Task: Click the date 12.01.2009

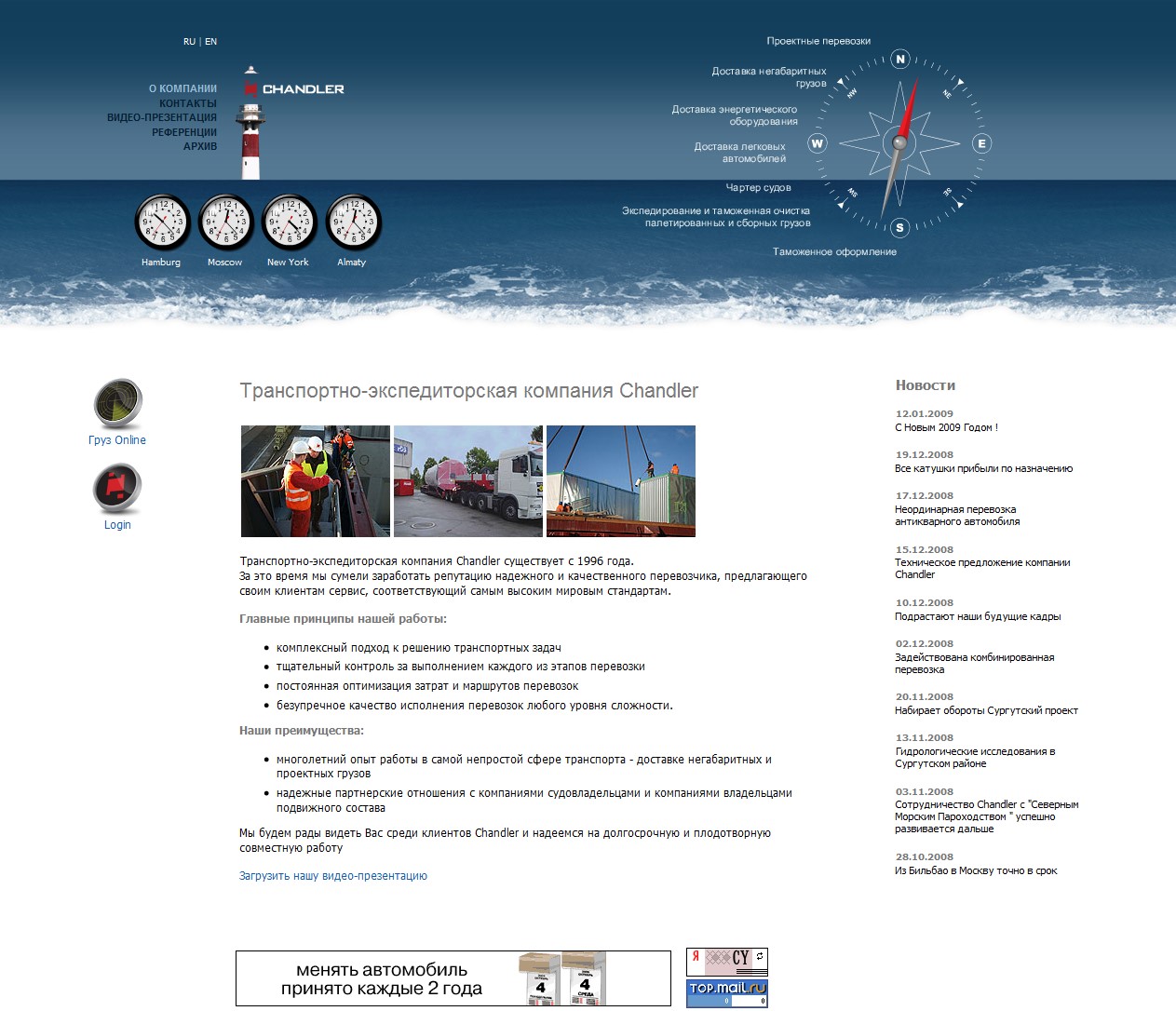Action: coord(925,413)
